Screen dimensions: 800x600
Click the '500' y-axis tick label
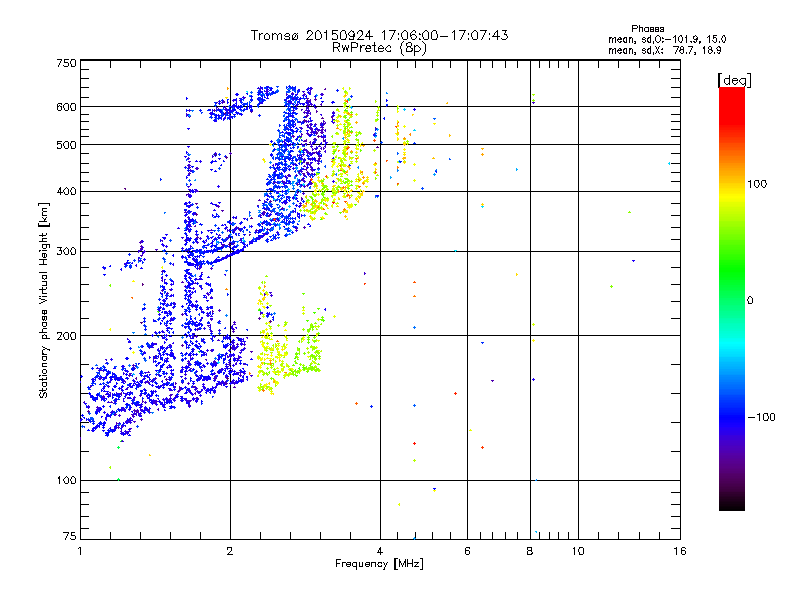[x=66, y=145]
